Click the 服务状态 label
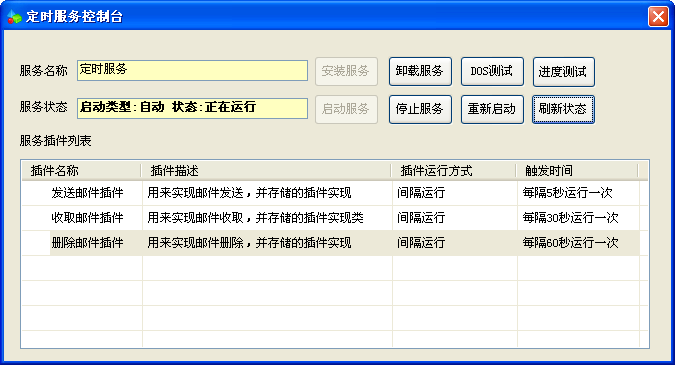Image resolution: width=675 pixels, height=365 pixels. point(43,107)
